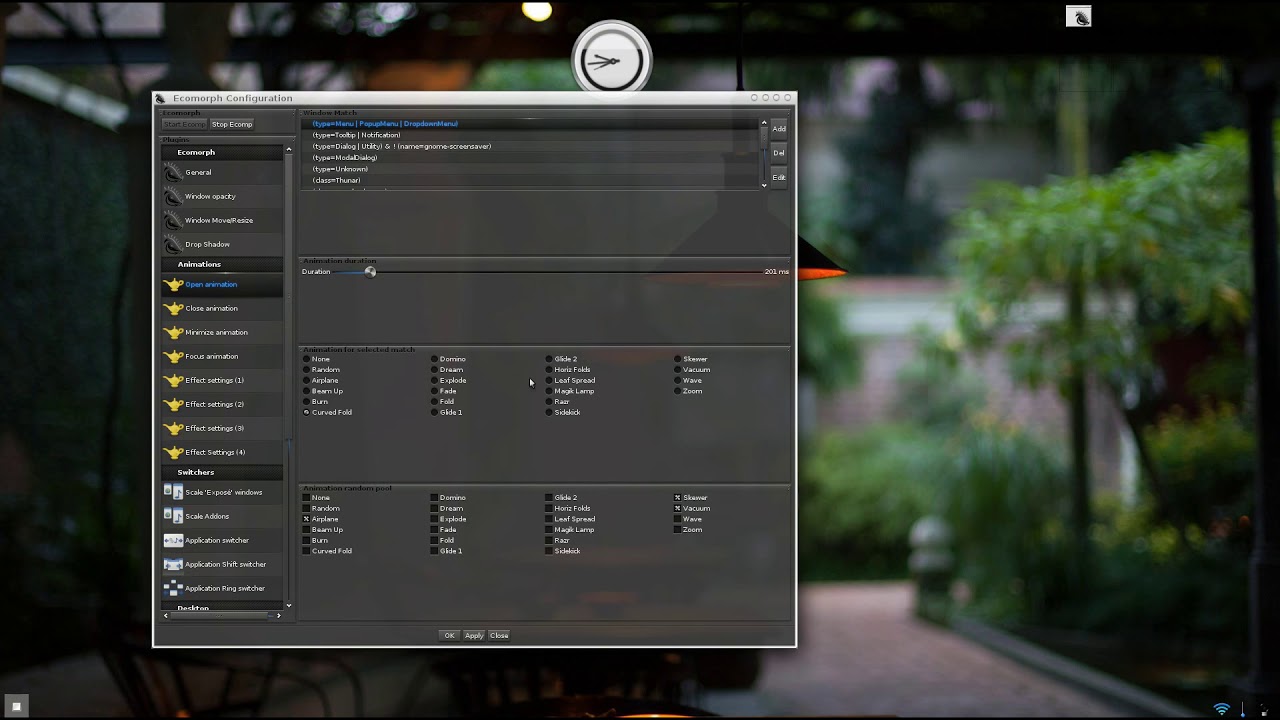Click the plugin list's scroll right arrow
The width and height of the screenshot is (1280, 720).
(x=278, y=615)
